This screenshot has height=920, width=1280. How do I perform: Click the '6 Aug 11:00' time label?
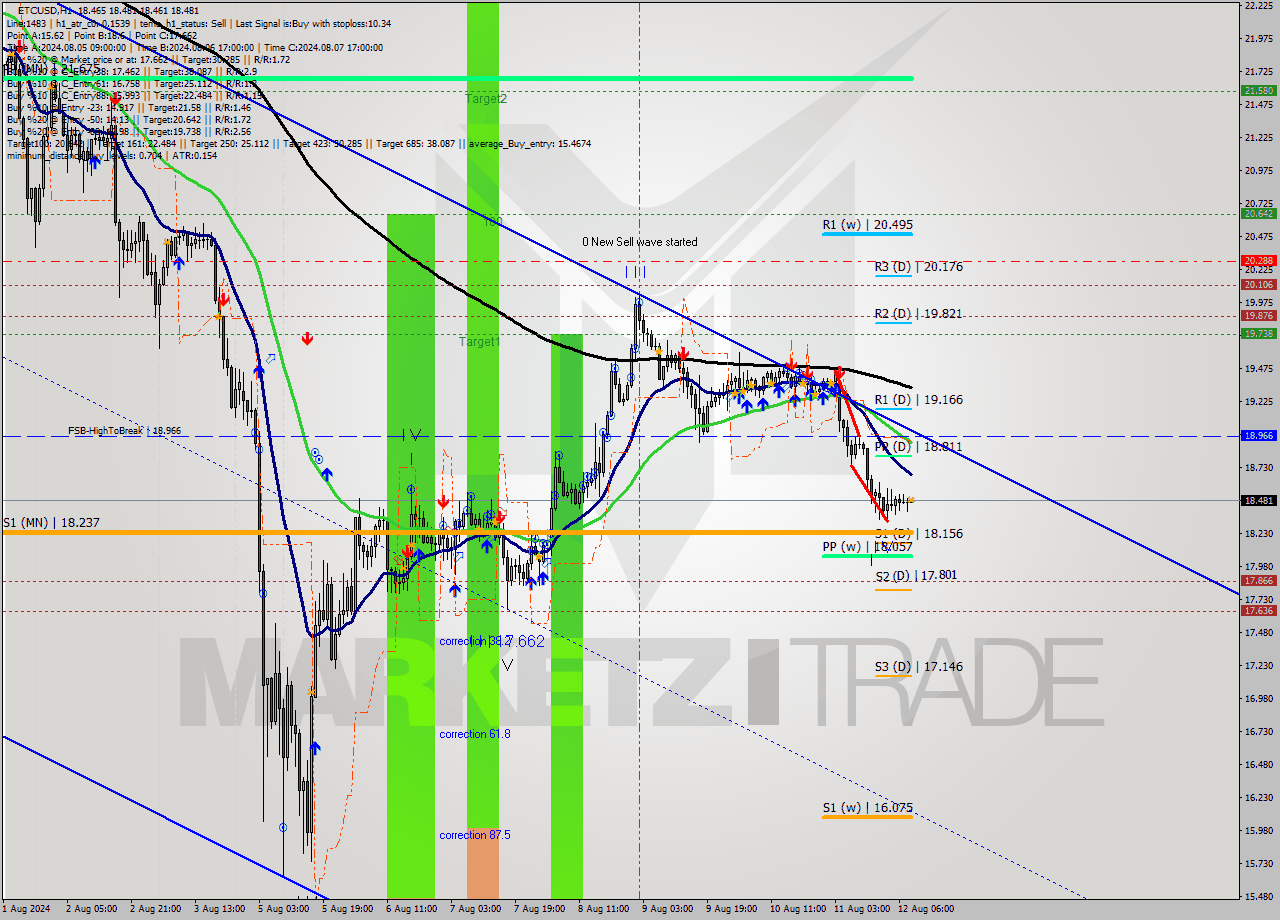coord(411,909)
